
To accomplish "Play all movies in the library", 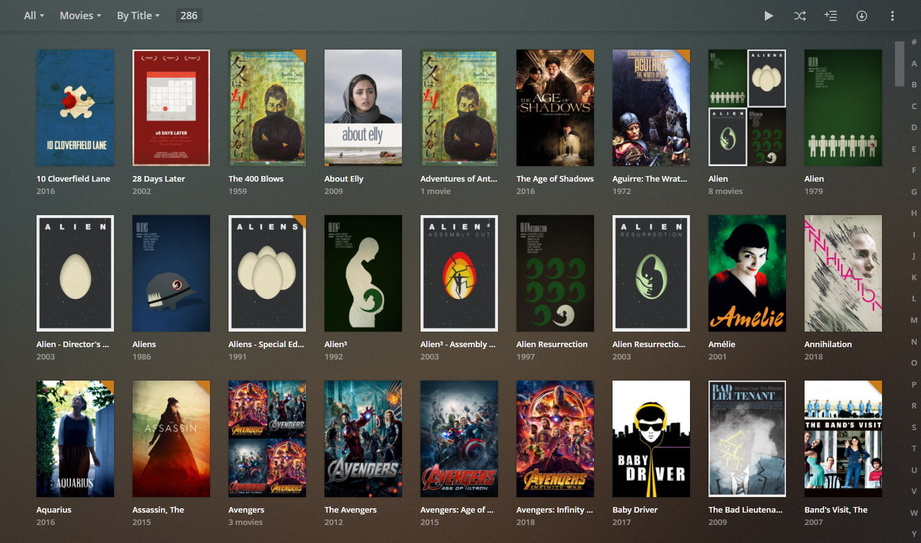I will point(768,16).
